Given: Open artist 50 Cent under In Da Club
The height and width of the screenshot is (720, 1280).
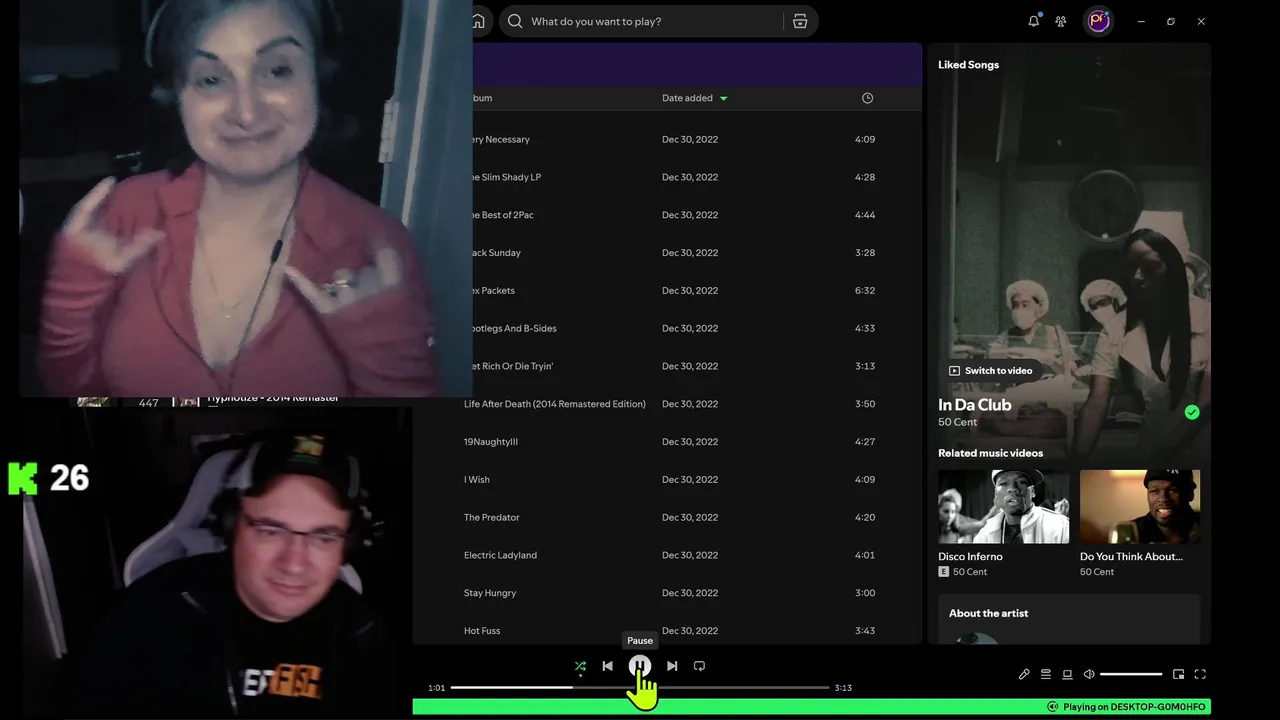Looking at the screenshot, I should coord(958,422).
